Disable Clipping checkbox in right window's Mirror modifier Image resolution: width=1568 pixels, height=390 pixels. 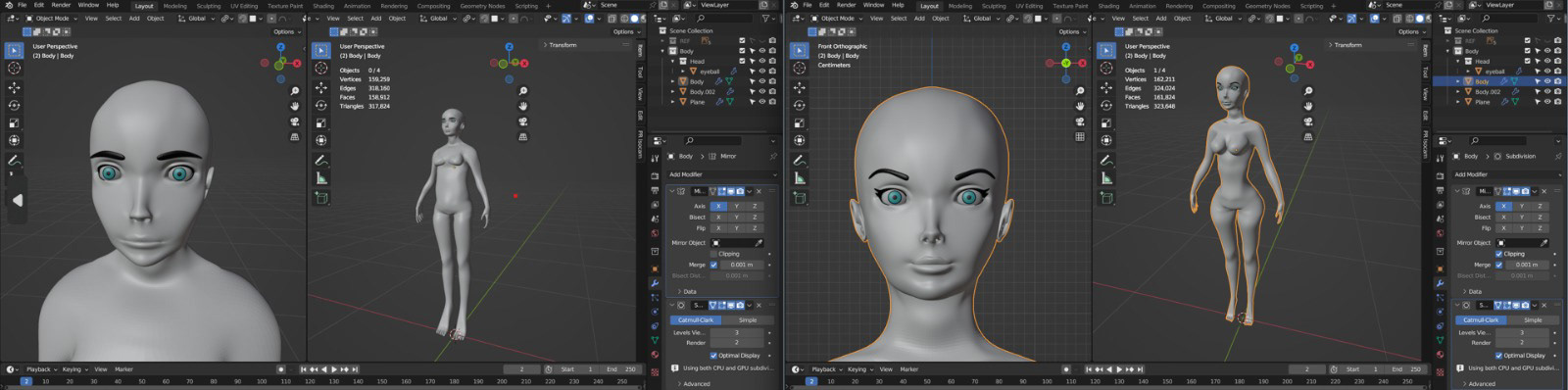point(1499,254)
